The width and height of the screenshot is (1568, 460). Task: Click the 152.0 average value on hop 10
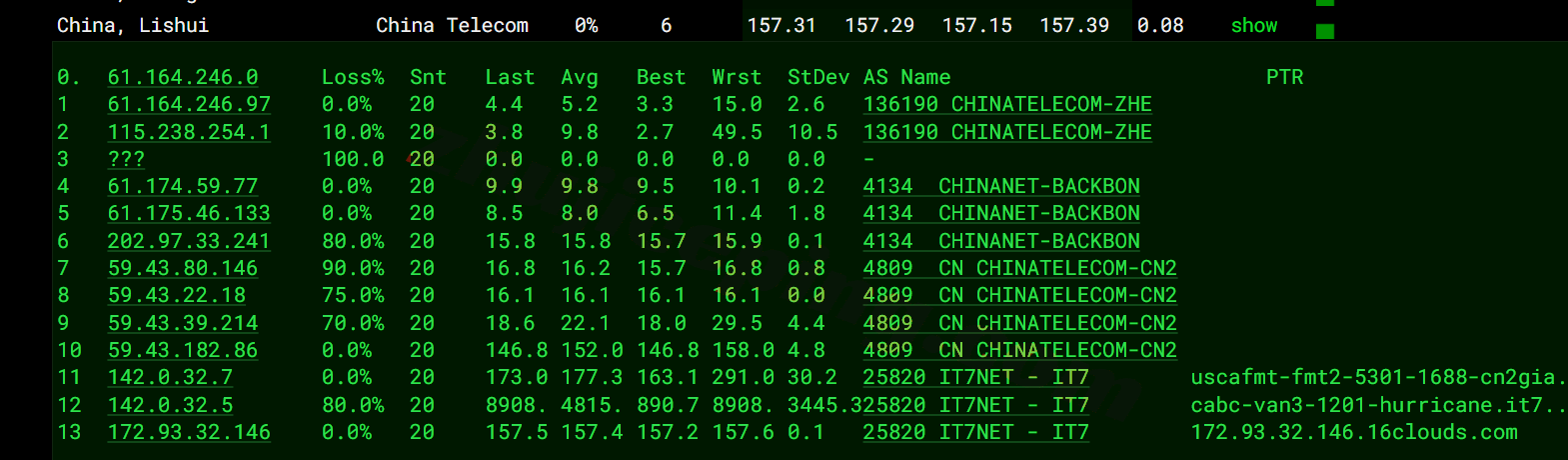592,350
